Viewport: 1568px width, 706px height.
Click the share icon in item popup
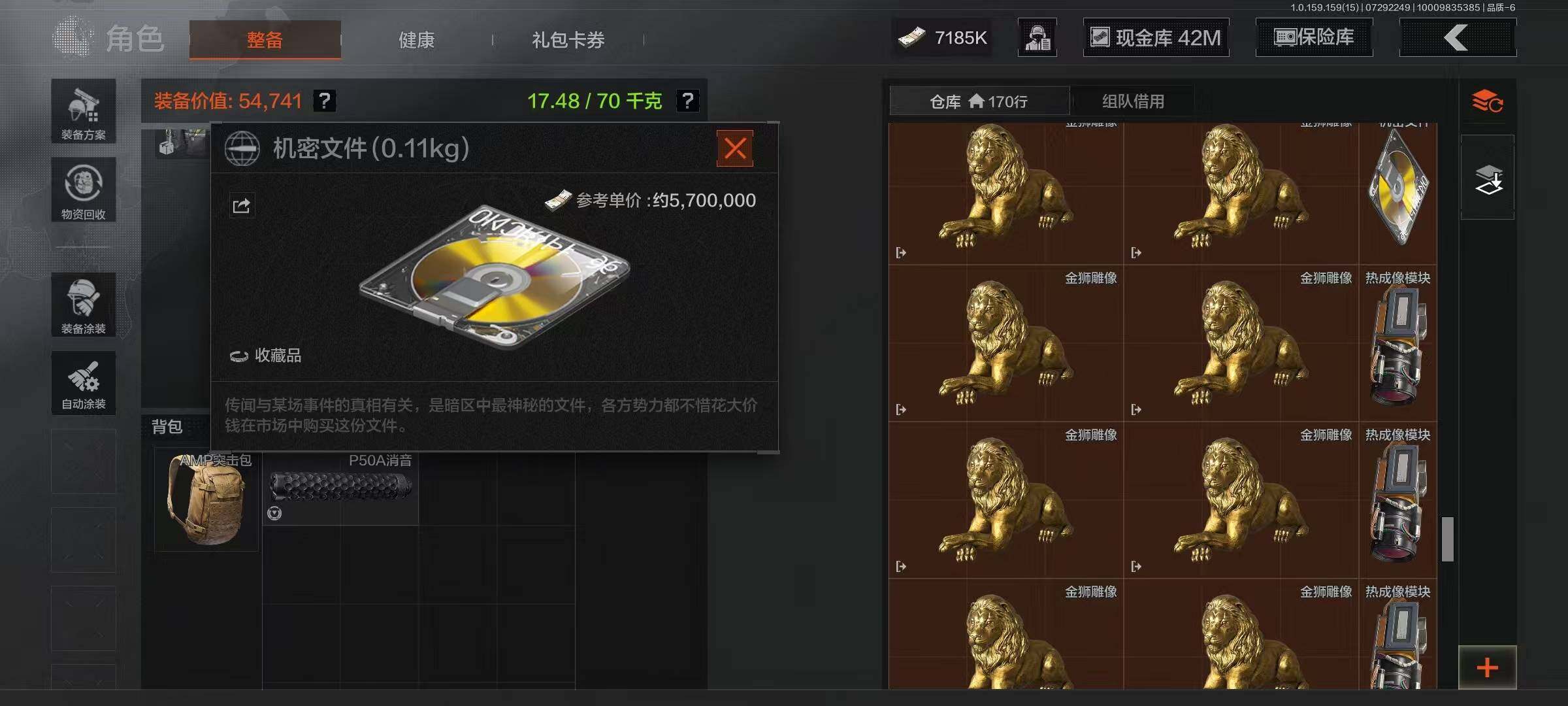coord(241,206)
